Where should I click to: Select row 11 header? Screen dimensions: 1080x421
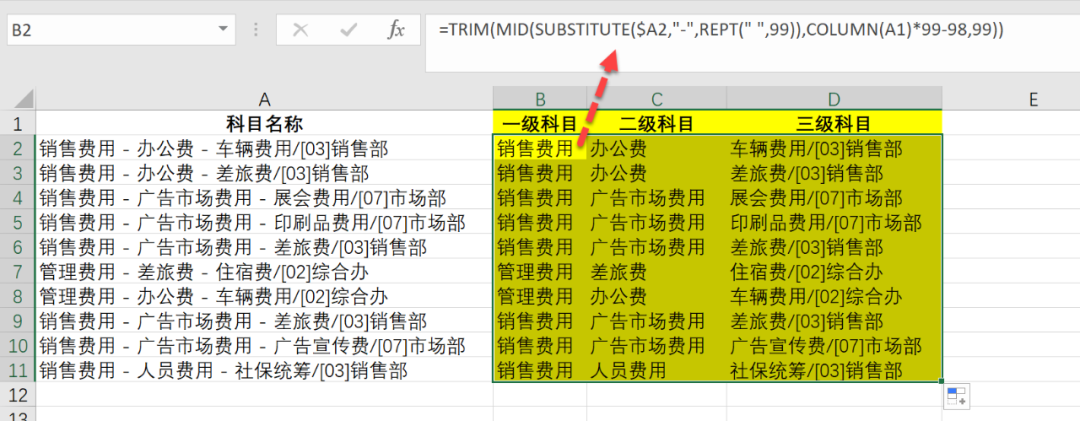tap(18, 371)
